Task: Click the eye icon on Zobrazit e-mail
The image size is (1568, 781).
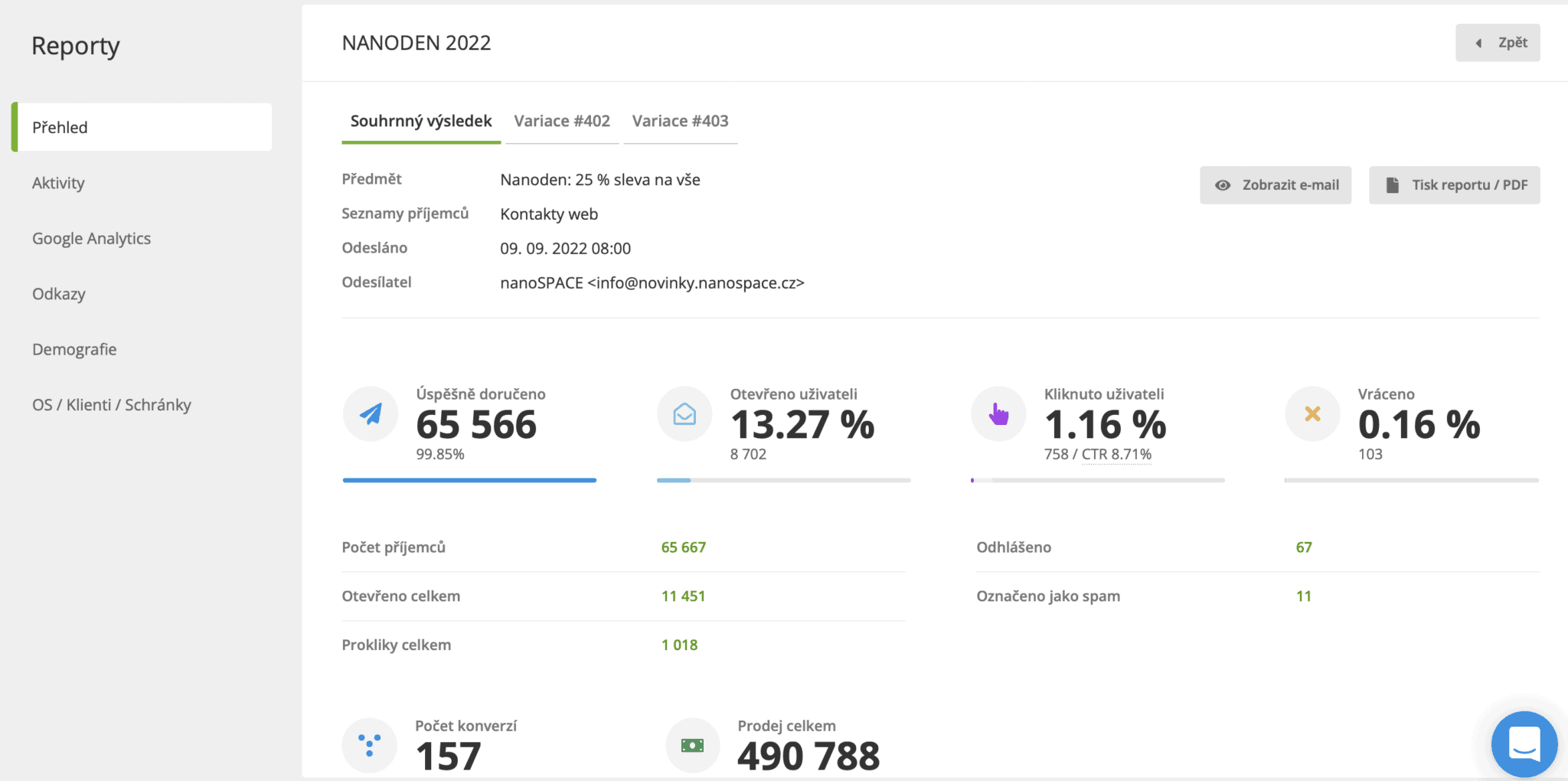Action: click(x=1223, y=185)
